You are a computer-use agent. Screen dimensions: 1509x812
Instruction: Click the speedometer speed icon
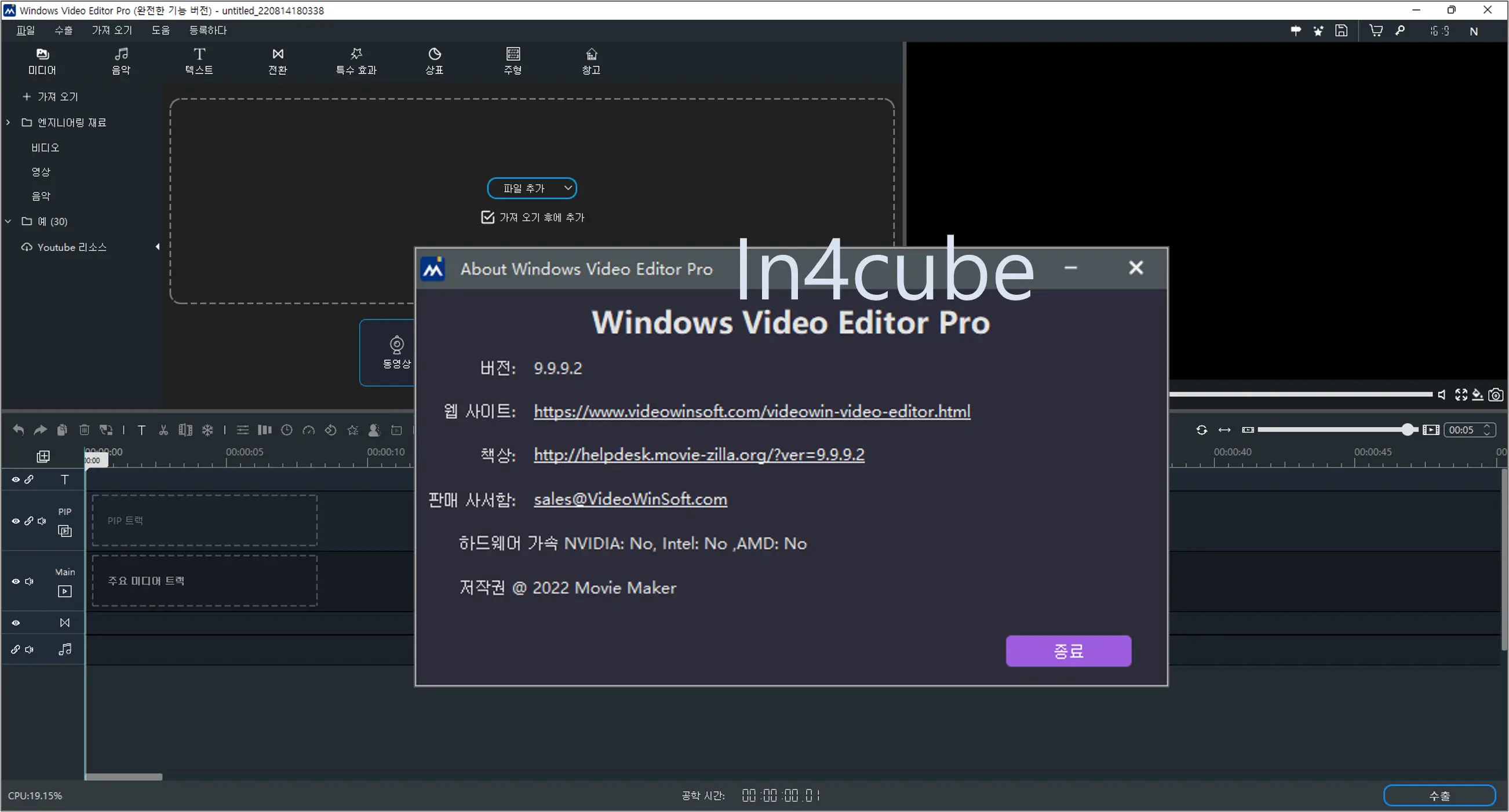[x=309, y=430]
